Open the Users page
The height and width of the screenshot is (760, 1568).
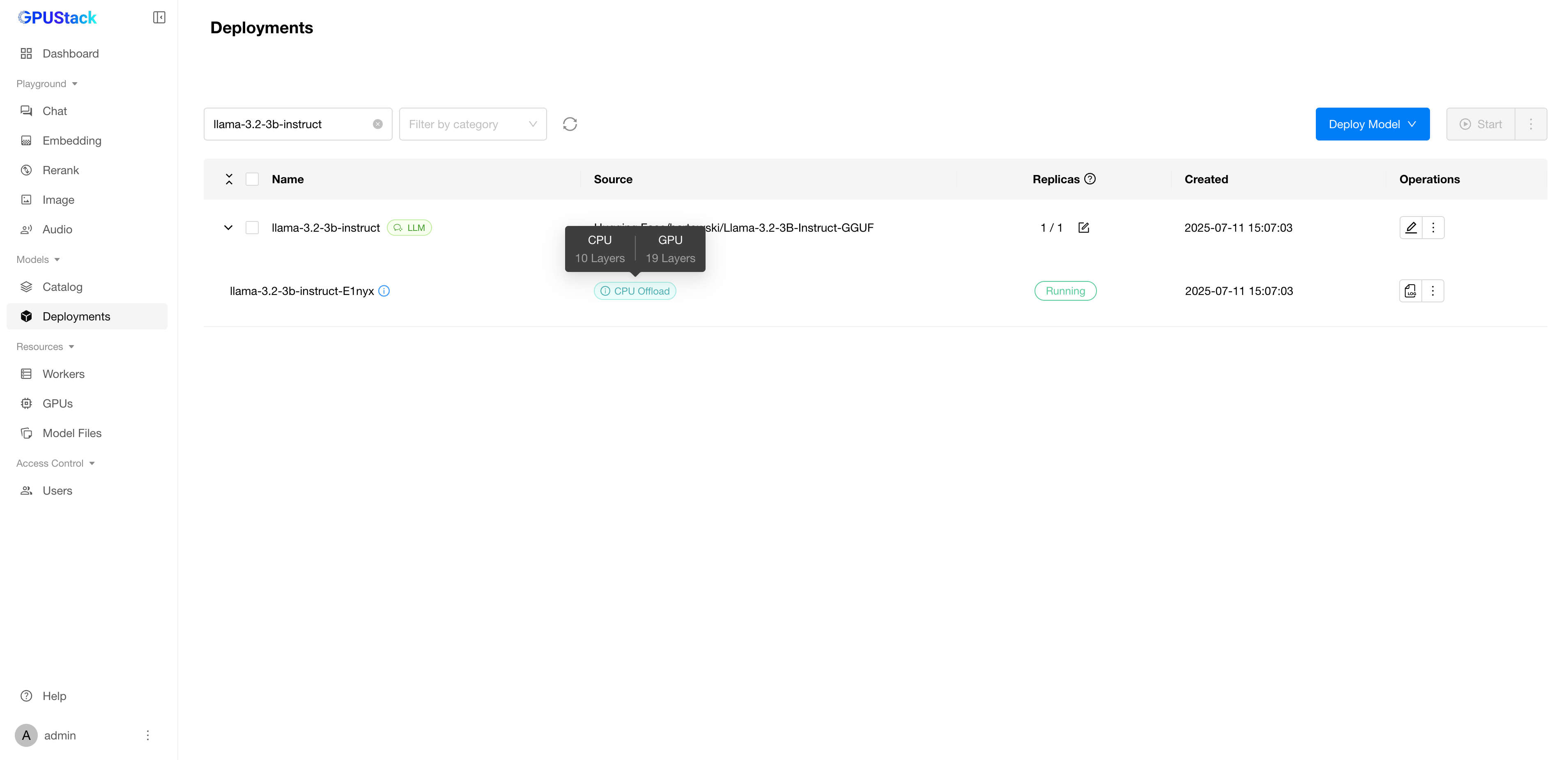87,490
